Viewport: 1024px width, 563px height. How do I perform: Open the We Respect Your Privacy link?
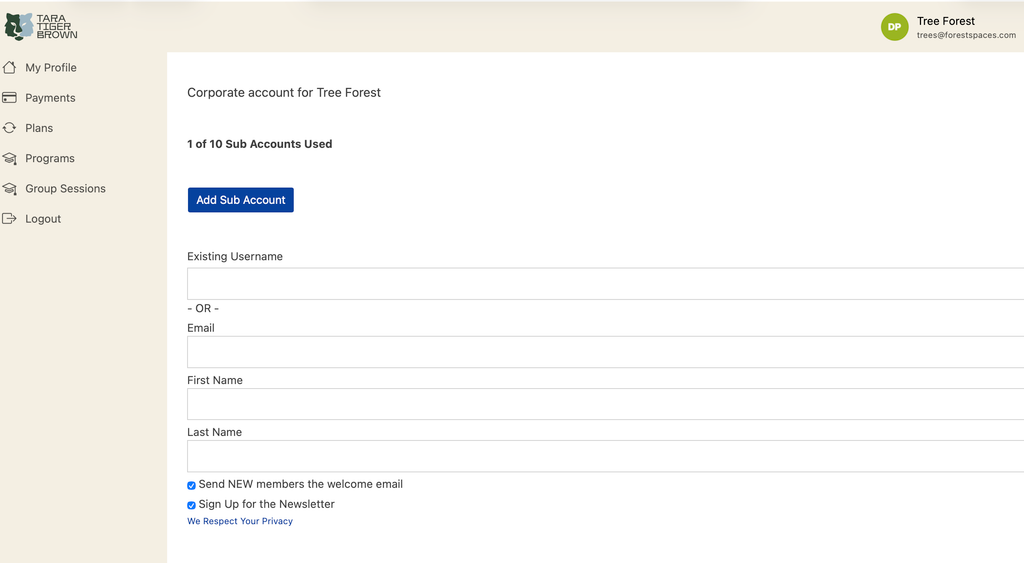pos(240,521)
